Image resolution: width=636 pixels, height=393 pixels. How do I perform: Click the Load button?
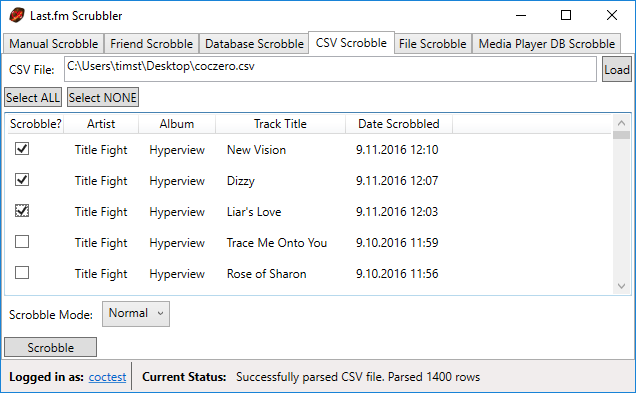click(617, 70)
